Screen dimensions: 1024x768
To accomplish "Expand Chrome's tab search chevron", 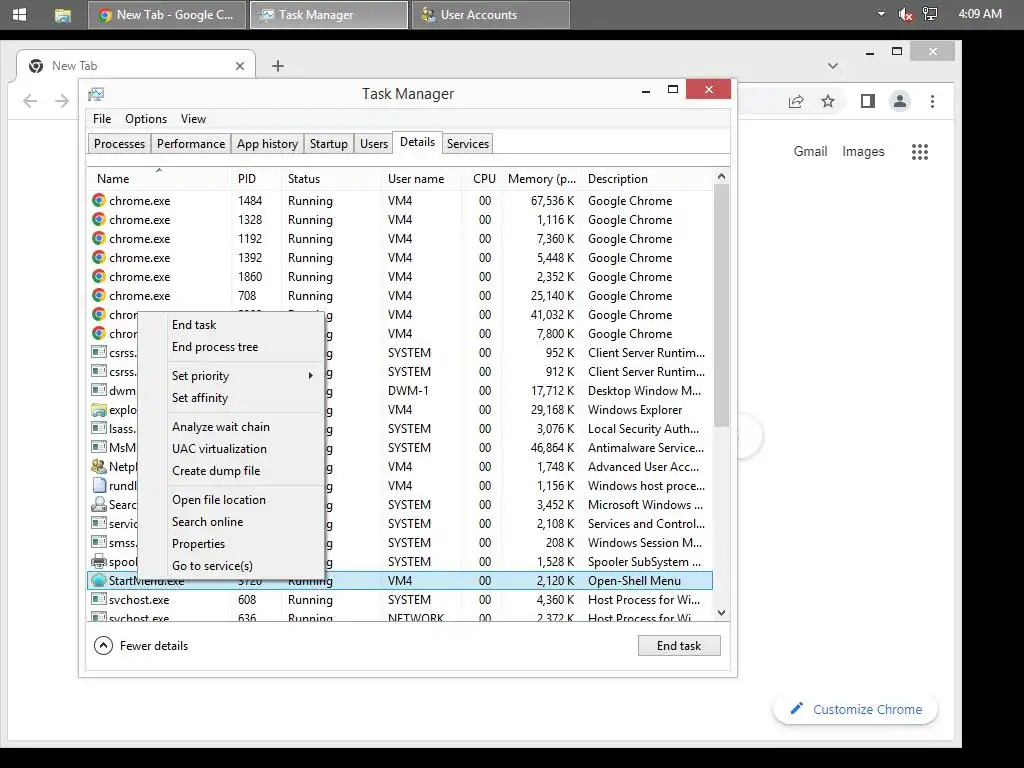I will point(833,66).
